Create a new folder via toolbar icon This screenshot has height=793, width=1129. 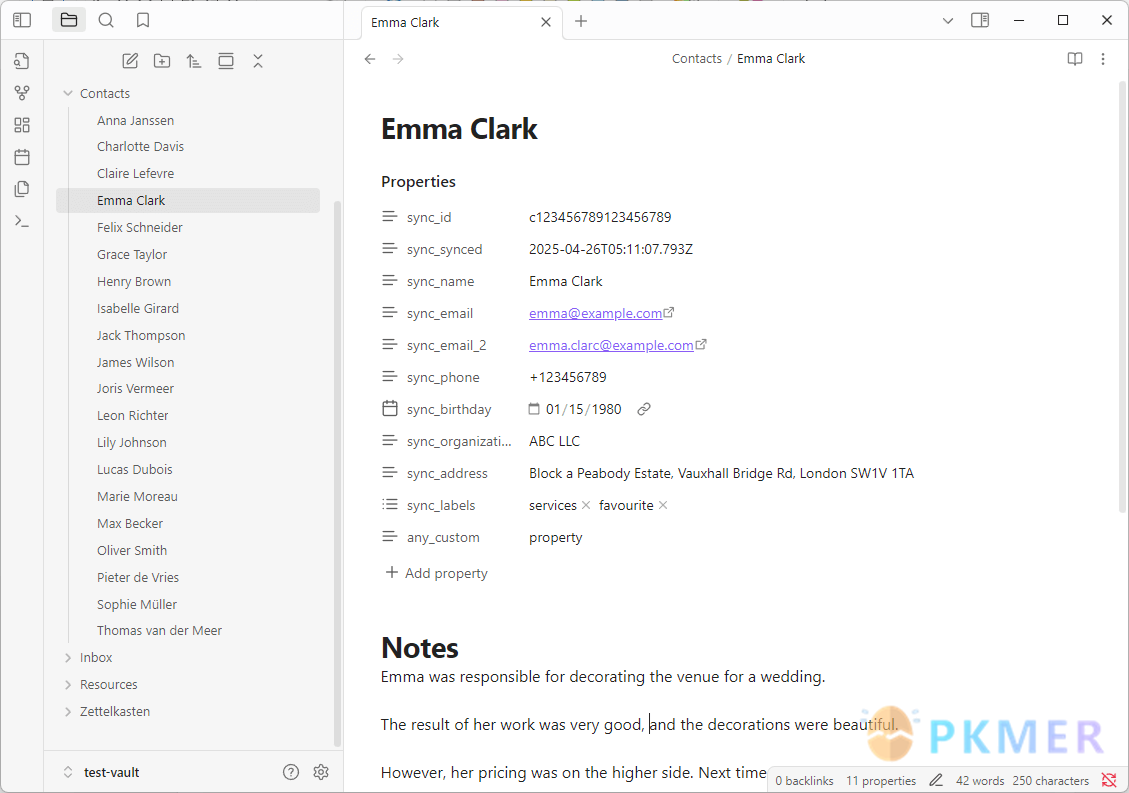(x=162, y=61)
